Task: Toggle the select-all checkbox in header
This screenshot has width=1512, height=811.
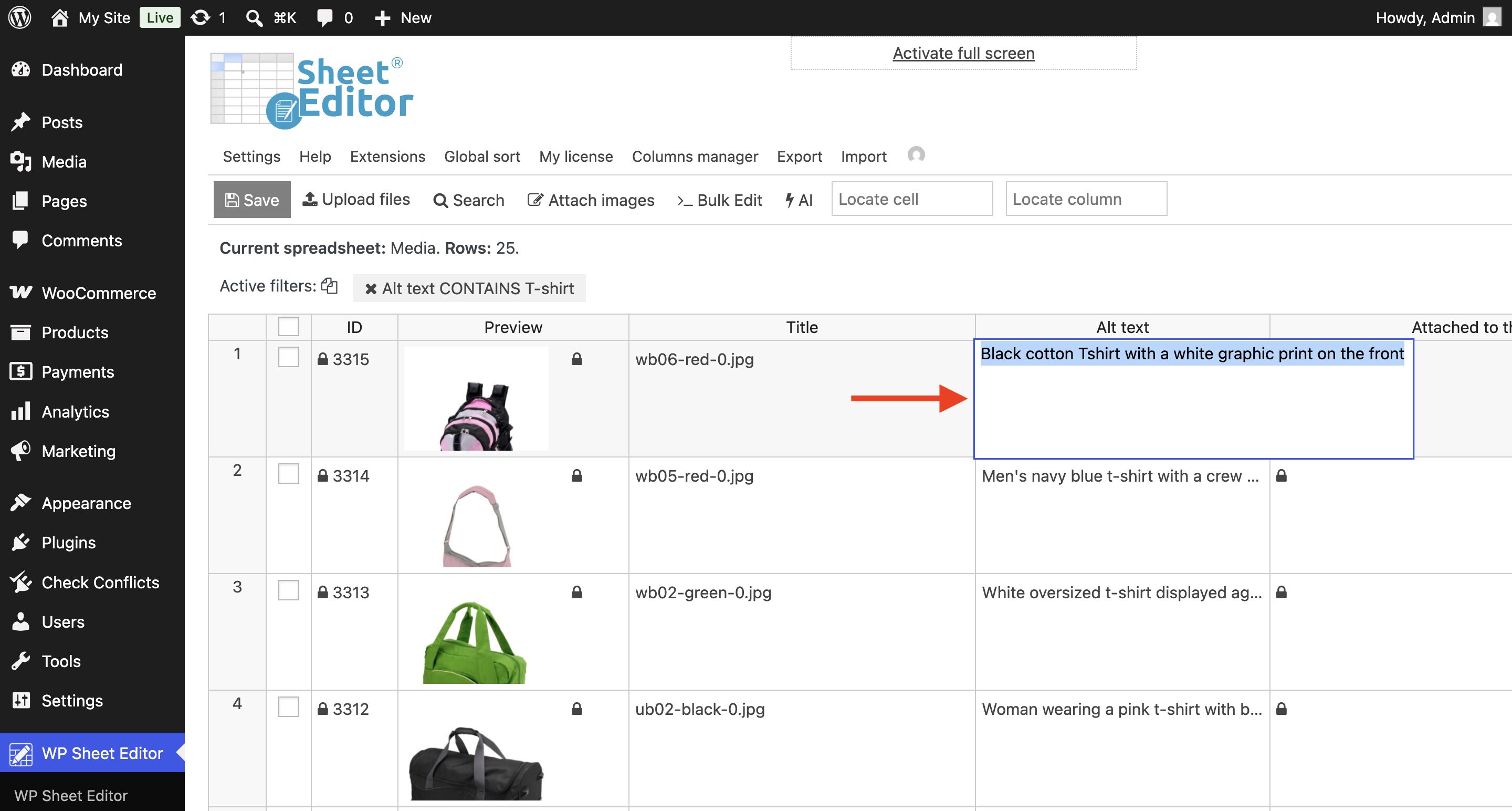Action: click(x=288, y=327)
